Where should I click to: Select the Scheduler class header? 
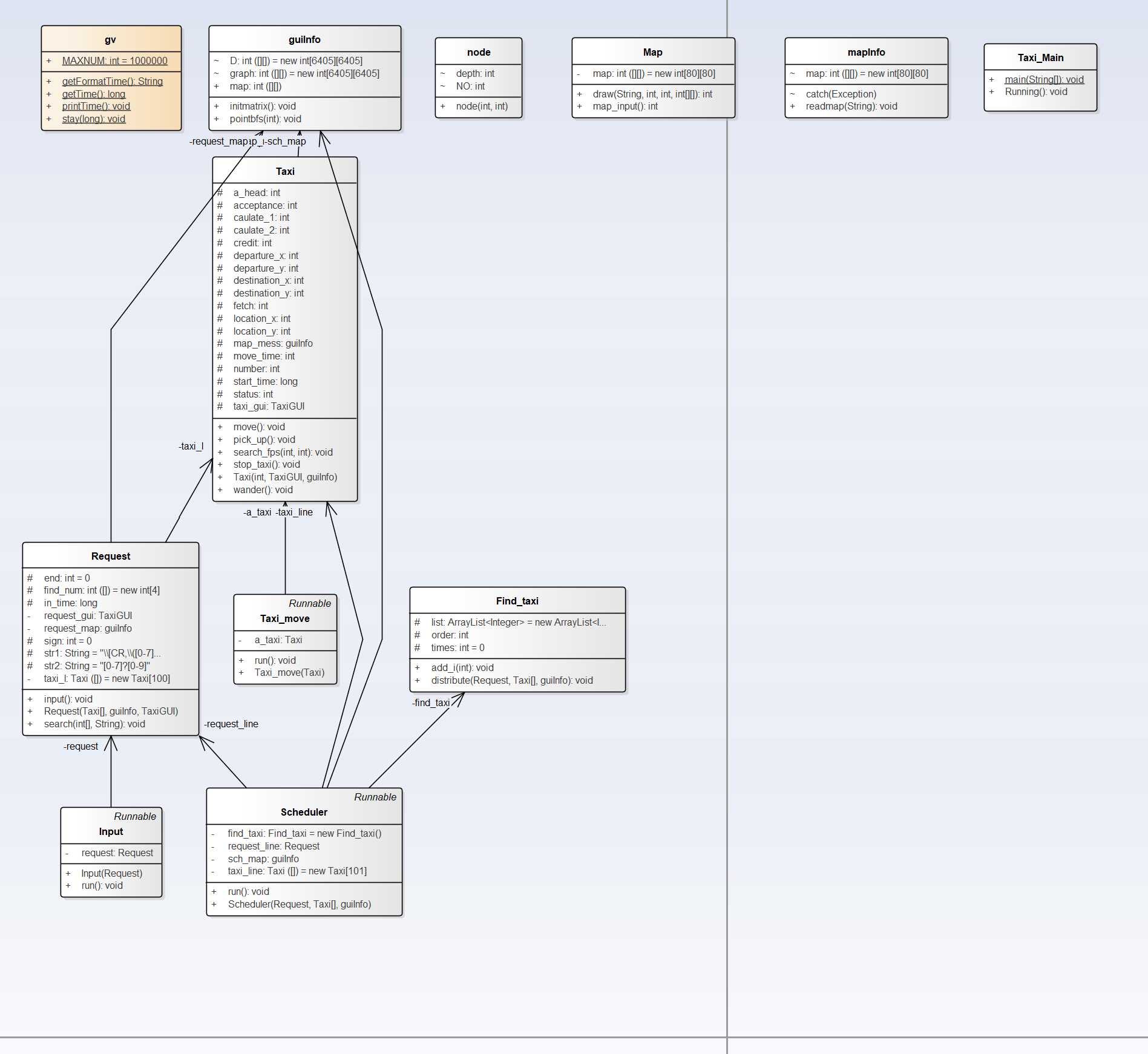(x=304, y=812)
